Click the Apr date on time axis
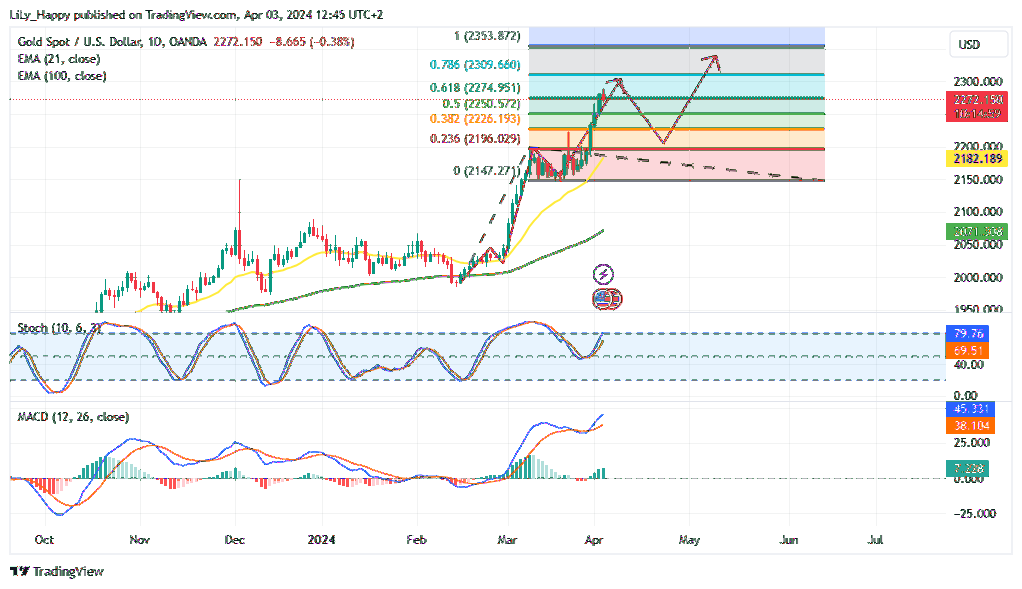This screenshot has height=589, width=1022. coord(594,539)
